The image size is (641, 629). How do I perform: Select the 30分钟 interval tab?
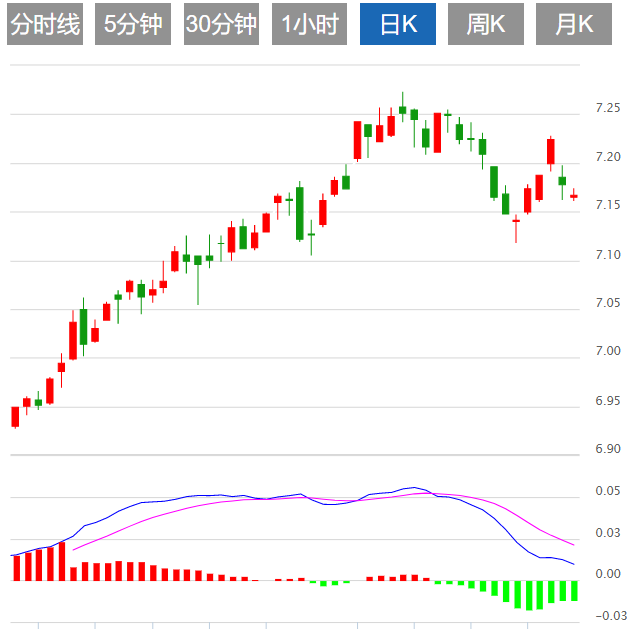point(221,24)
